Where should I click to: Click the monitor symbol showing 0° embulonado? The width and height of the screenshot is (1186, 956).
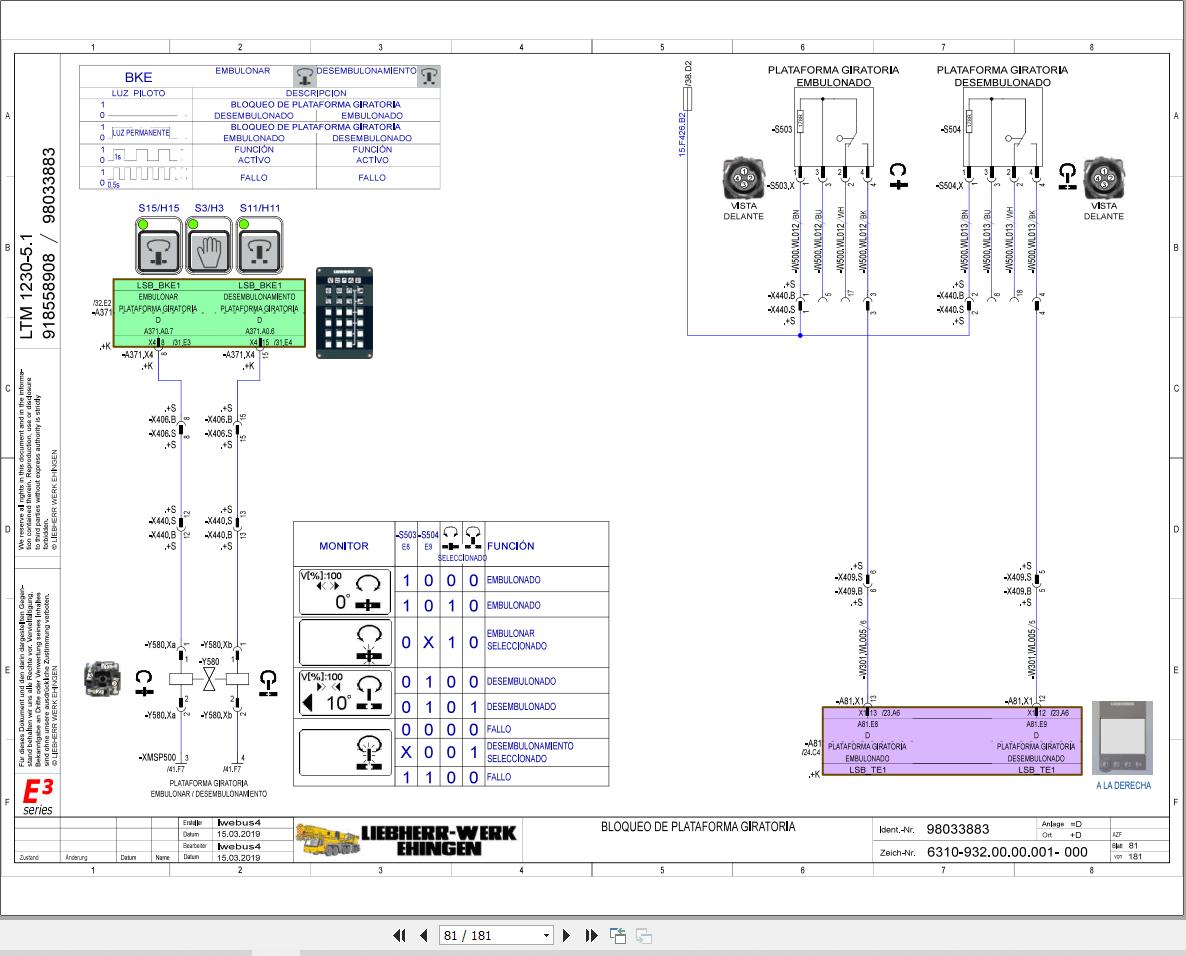(x=345, y=591)
